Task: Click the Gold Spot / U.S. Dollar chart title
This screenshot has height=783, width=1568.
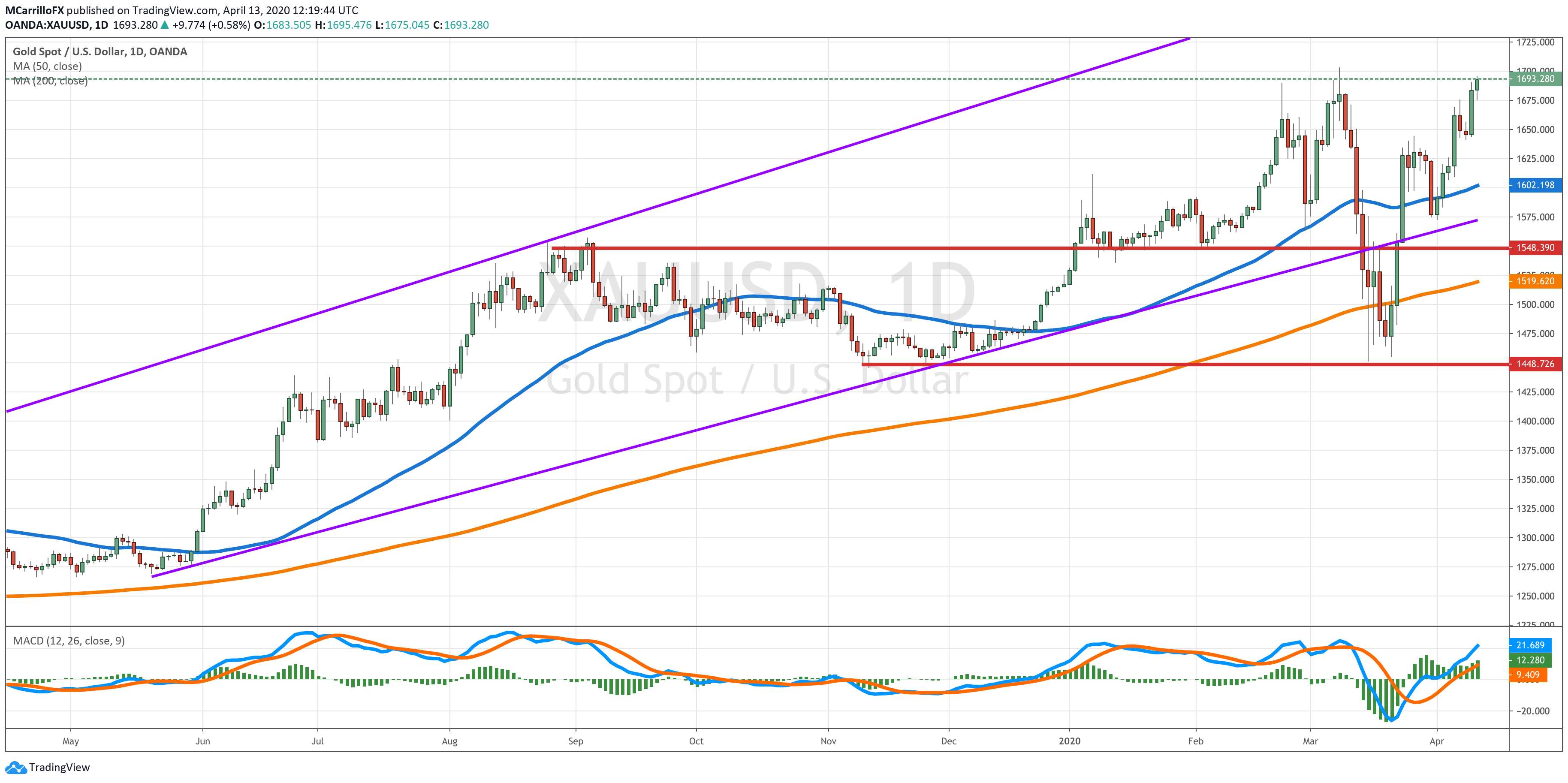Action: click(x=100, y=52)
